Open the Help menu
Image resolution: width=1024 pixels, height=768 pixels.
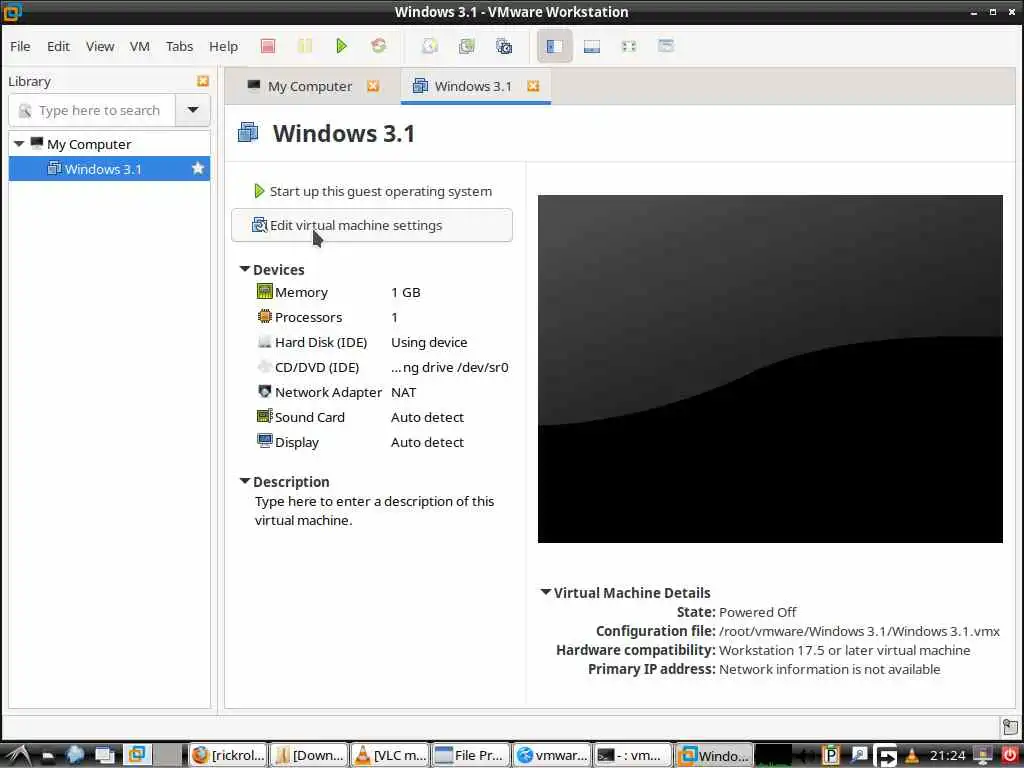coord(223,46)
